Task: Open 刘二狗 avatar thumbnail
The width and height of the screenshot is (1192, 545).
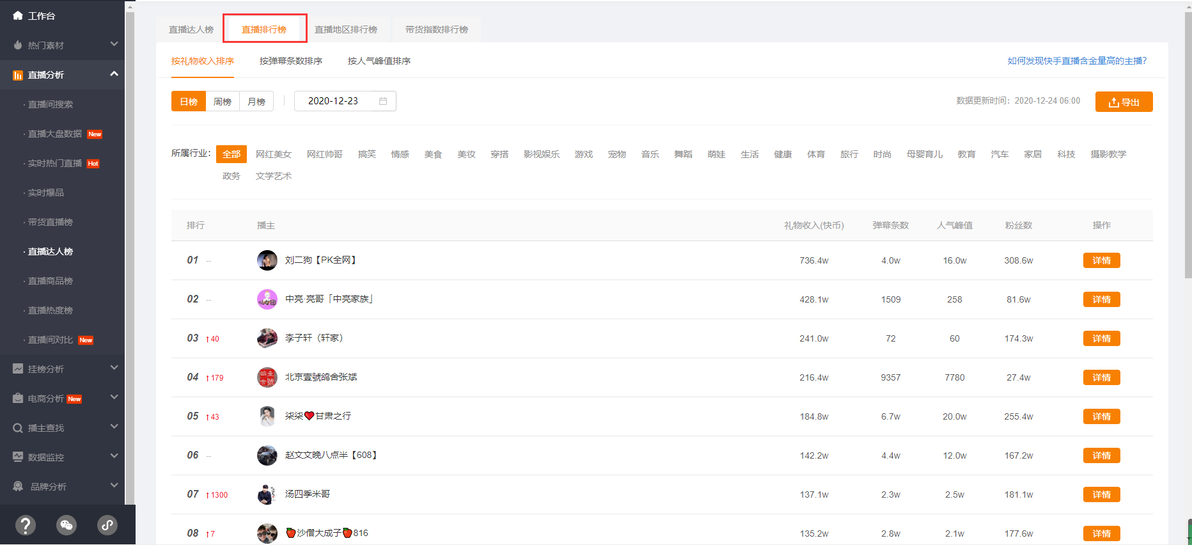Action: tap(267, 260)
